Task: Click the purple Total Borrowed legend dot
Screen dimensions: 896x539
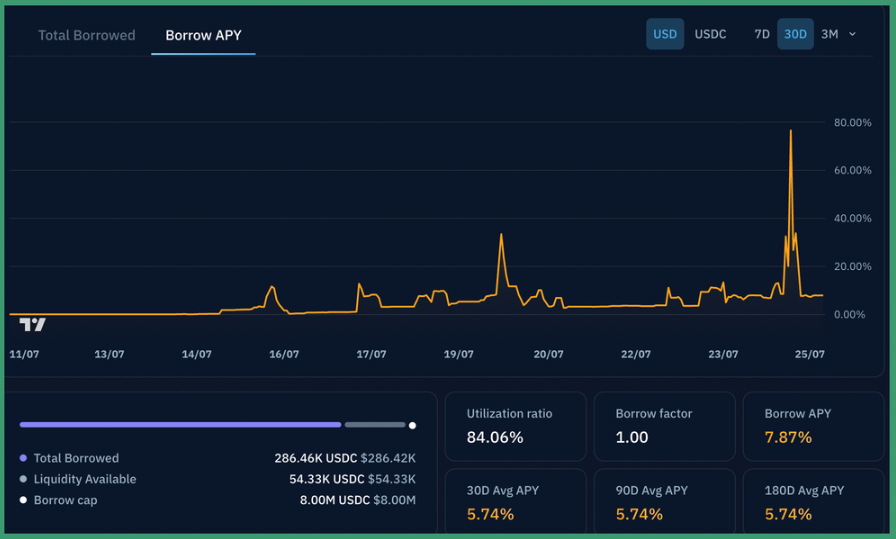Action: click(23, 458)
